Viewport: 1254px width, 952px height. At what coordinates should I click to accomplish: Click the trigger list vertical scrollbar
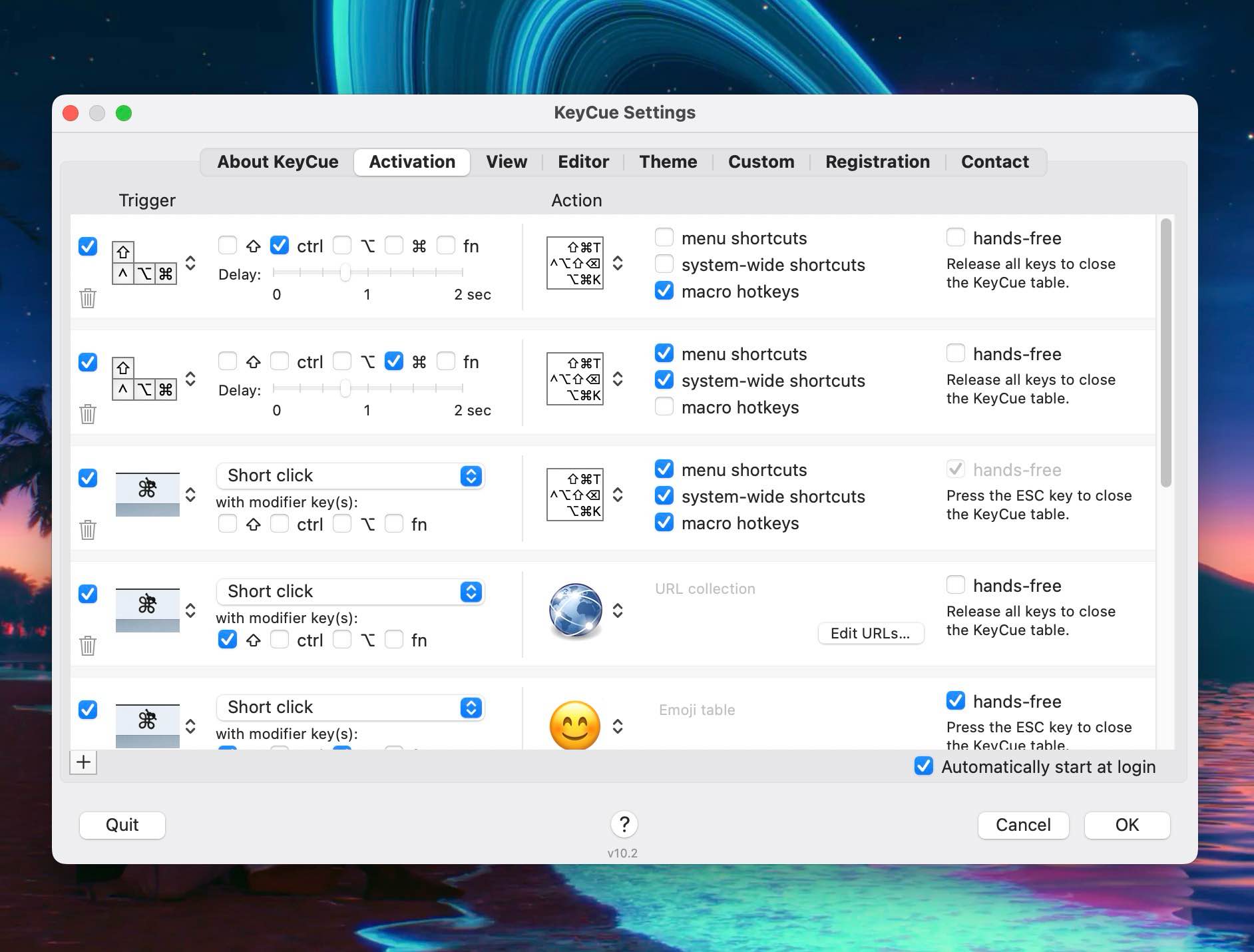click(1165, 353)
